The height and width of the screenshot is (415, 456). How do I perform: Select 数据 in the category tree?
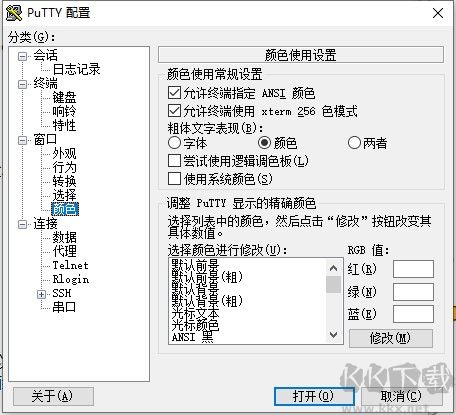click(64, 237)
